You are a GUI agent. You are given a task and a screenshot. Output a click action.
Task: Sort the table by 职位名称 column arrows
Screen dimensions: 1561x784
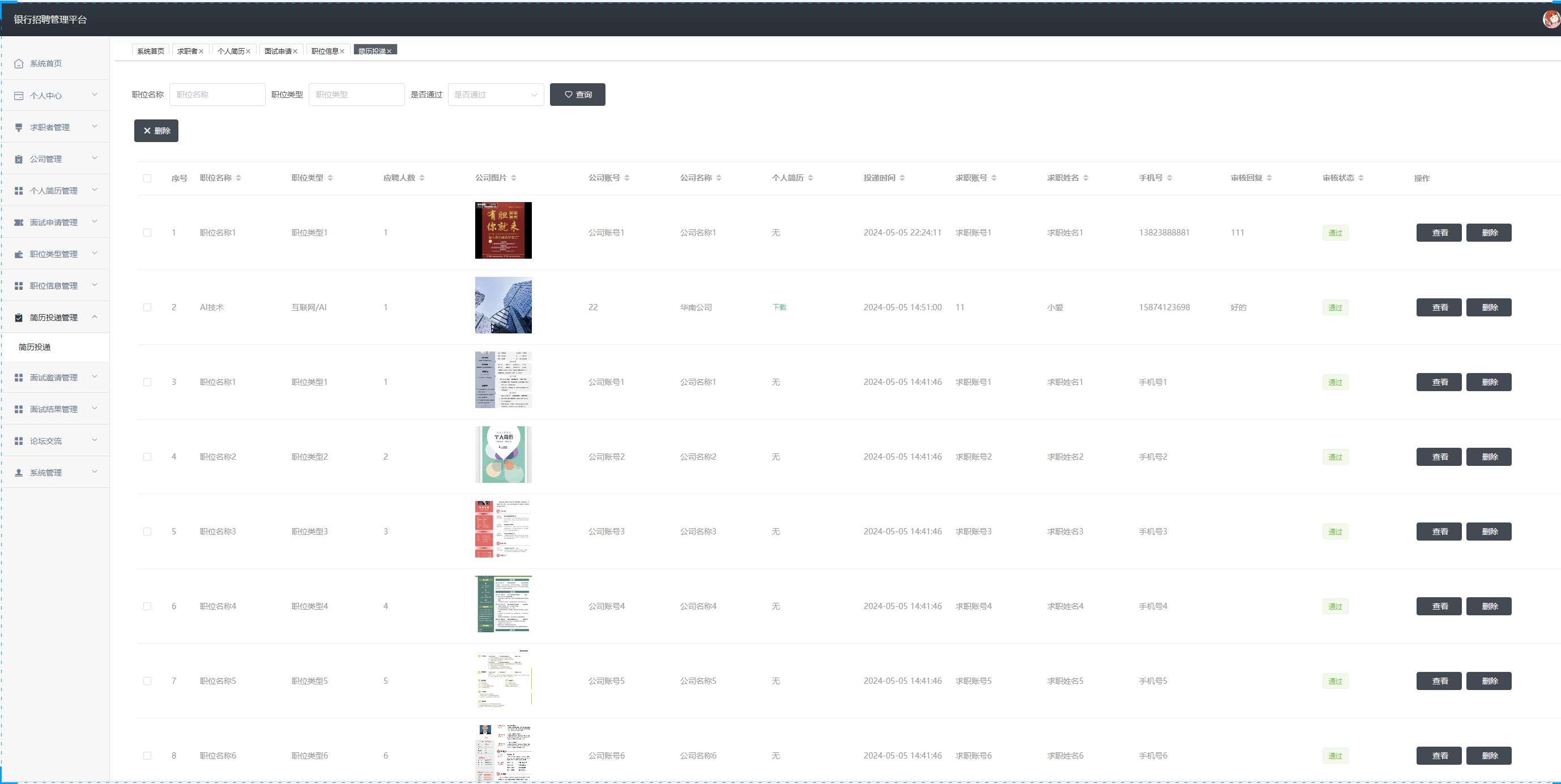tap(238, 178)
